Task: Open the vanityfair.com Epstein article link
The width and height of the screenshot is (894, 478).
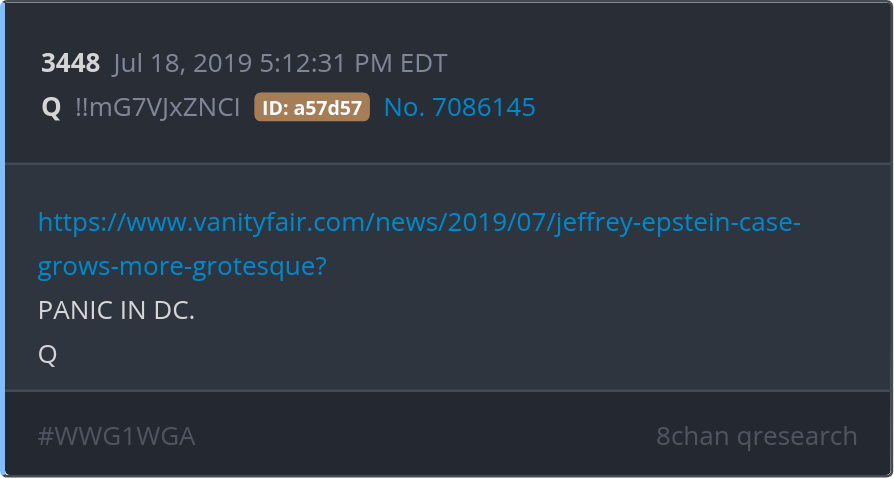Action: coord(419,244)
